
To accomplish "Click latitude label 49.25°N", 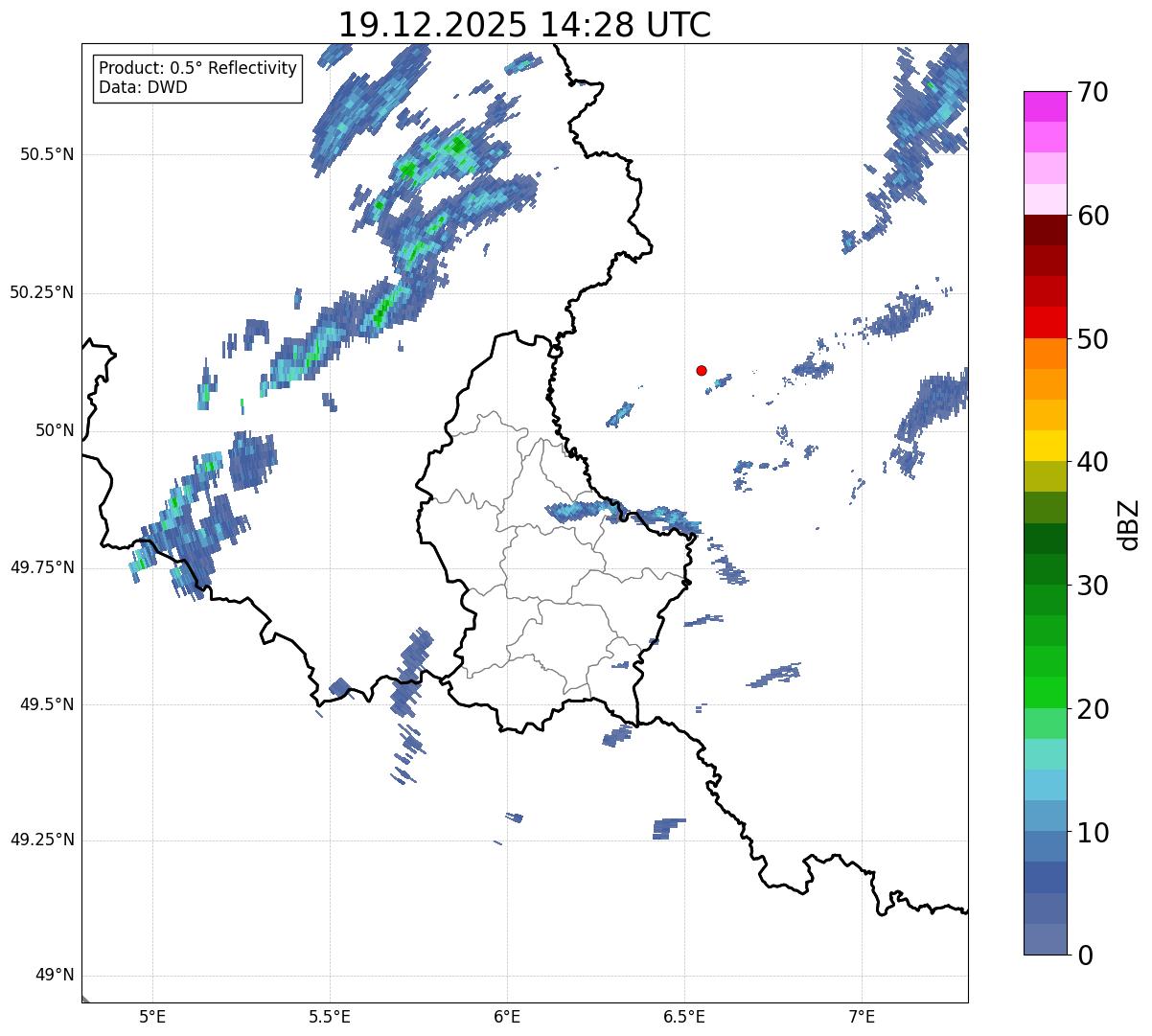I will pyautogui.click(x=42, y=840).
